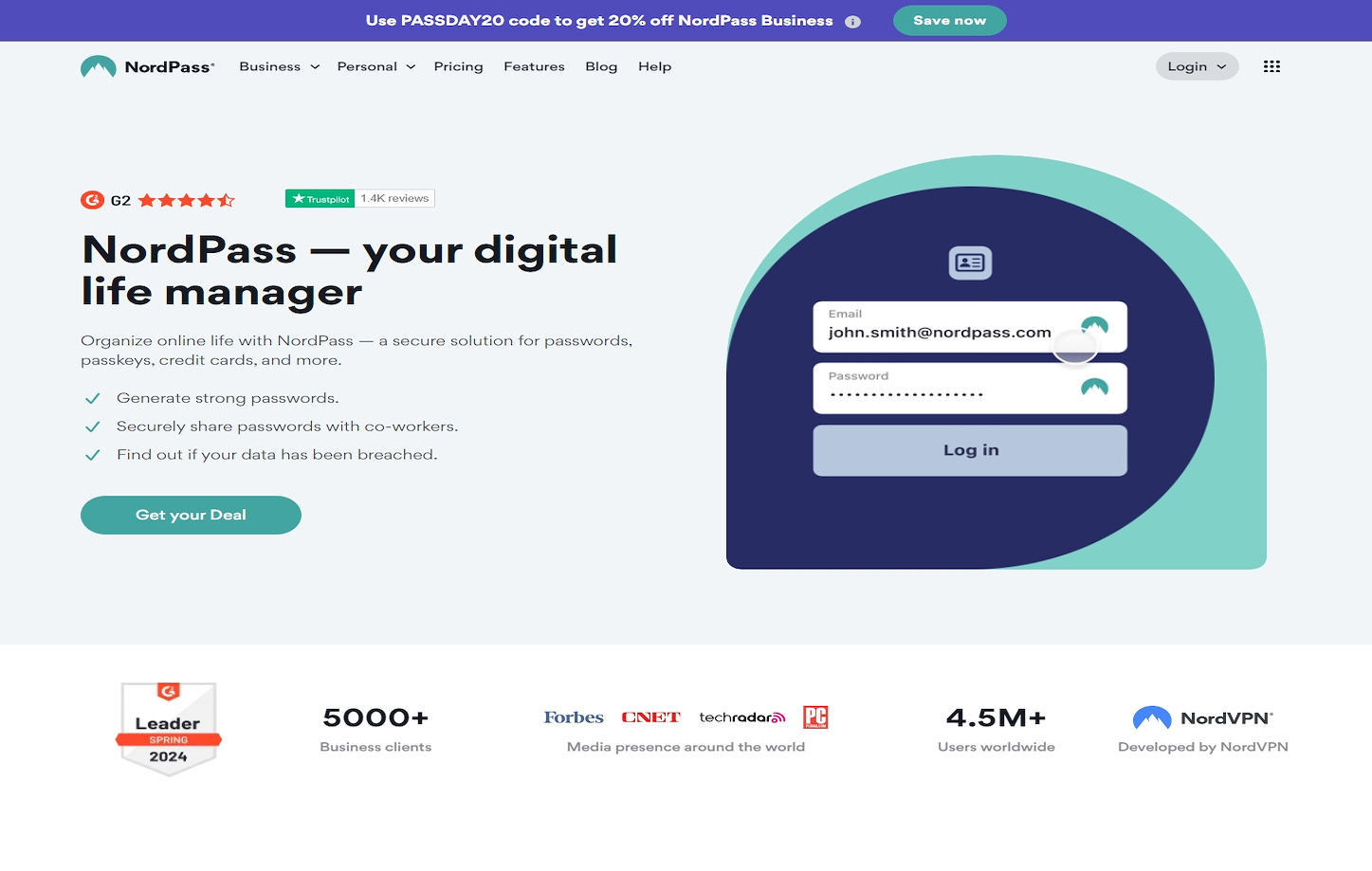The image size is (1372, 871).
Task: Open the NordPass logo home link
Action: (148, 66)
